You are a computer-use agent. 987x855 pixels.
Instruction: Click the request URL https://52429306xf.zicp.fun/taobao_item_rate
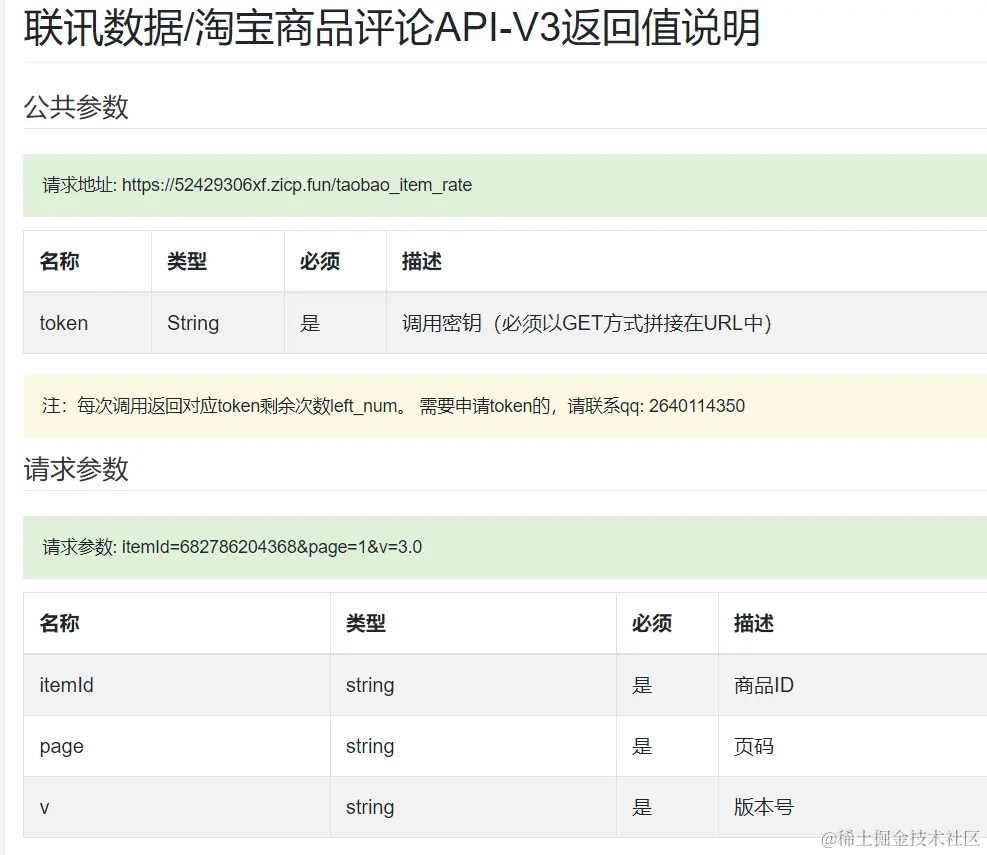(296, 185)
